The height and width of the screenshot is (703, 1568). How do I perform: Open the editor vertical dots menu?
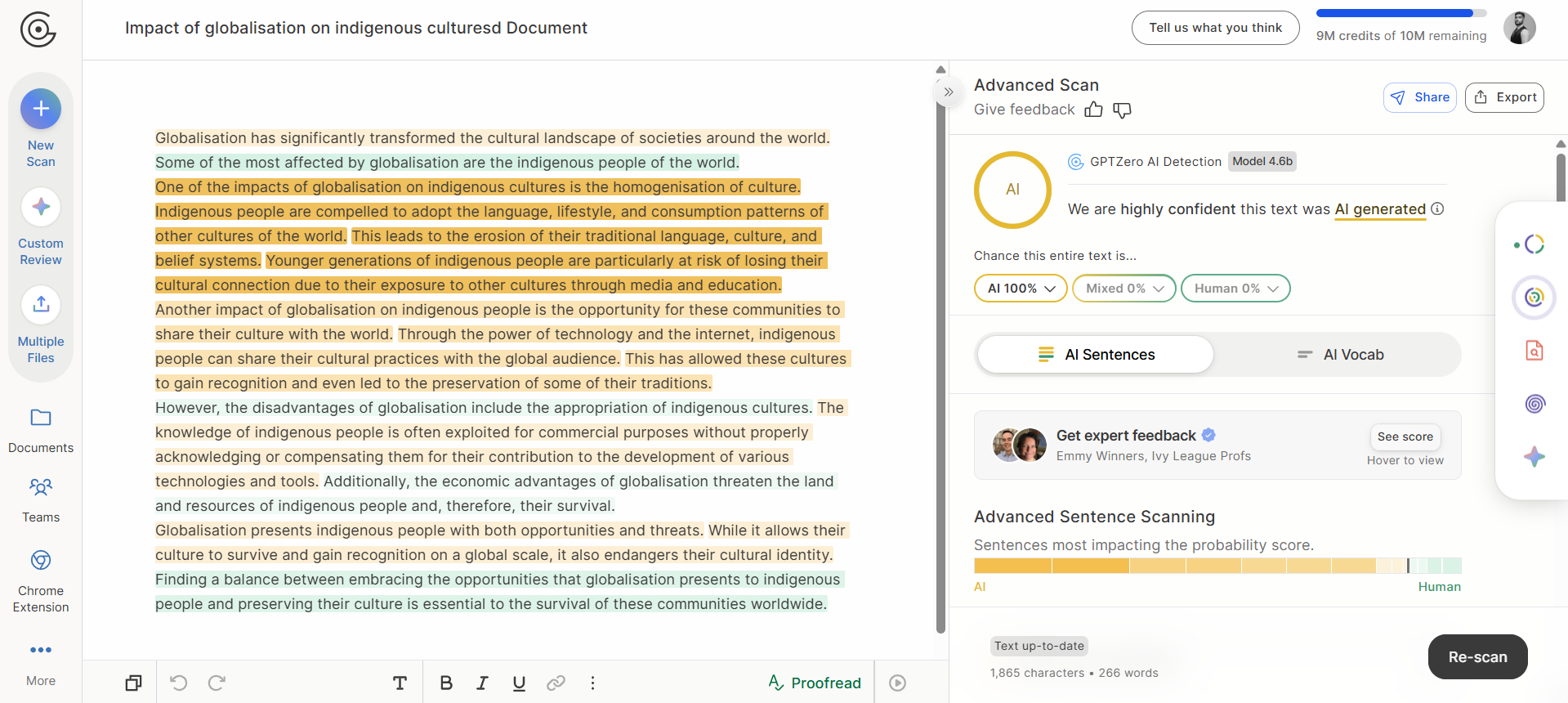pos(593,683)
